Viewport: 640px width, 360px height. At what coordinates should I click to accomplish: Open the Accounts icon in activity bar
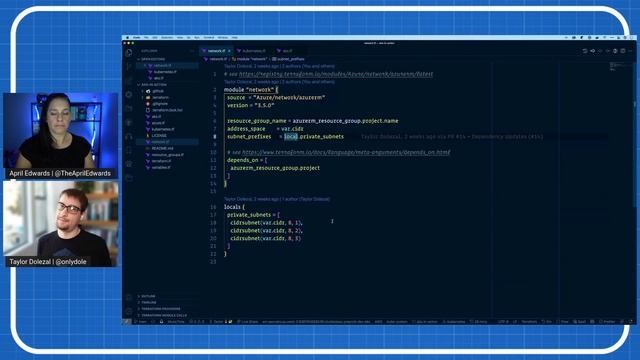click(x=129, y=298)
